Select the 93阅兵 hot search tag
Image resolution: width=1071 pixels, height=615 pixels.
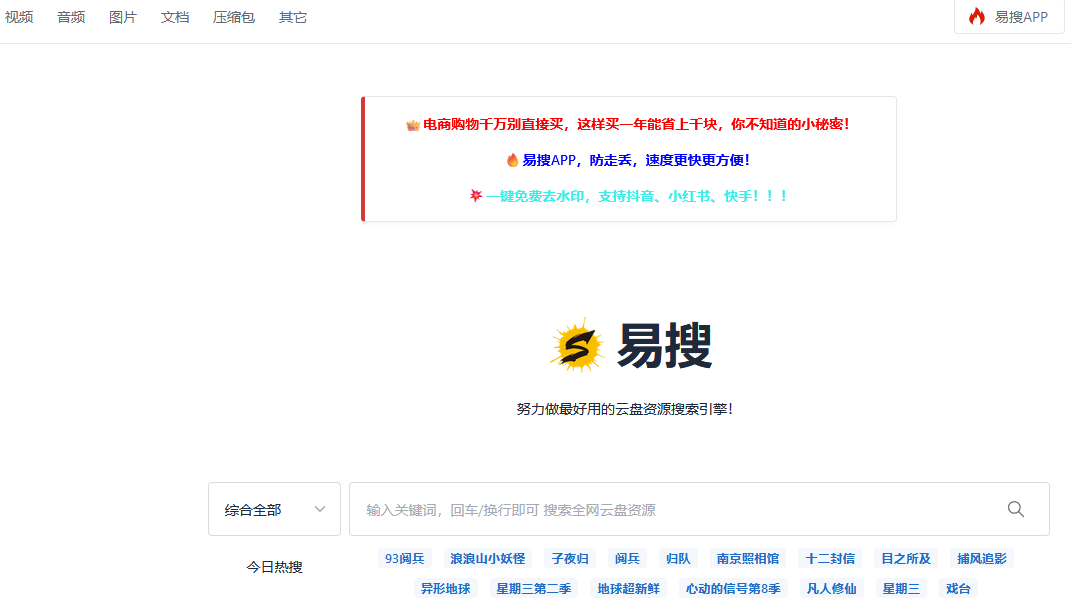pos(405,558)
